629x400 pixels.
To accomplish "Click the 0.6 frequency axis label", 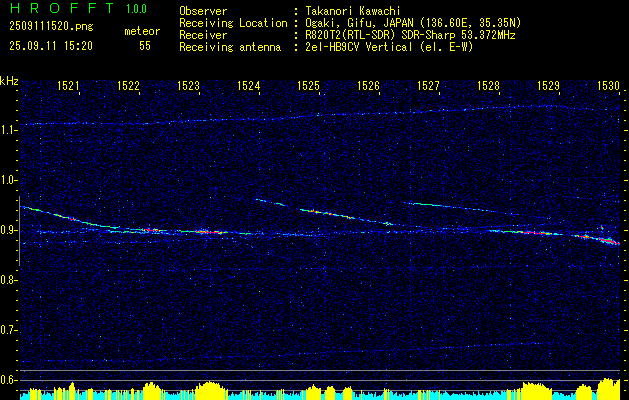I will (x=6, y=380).
